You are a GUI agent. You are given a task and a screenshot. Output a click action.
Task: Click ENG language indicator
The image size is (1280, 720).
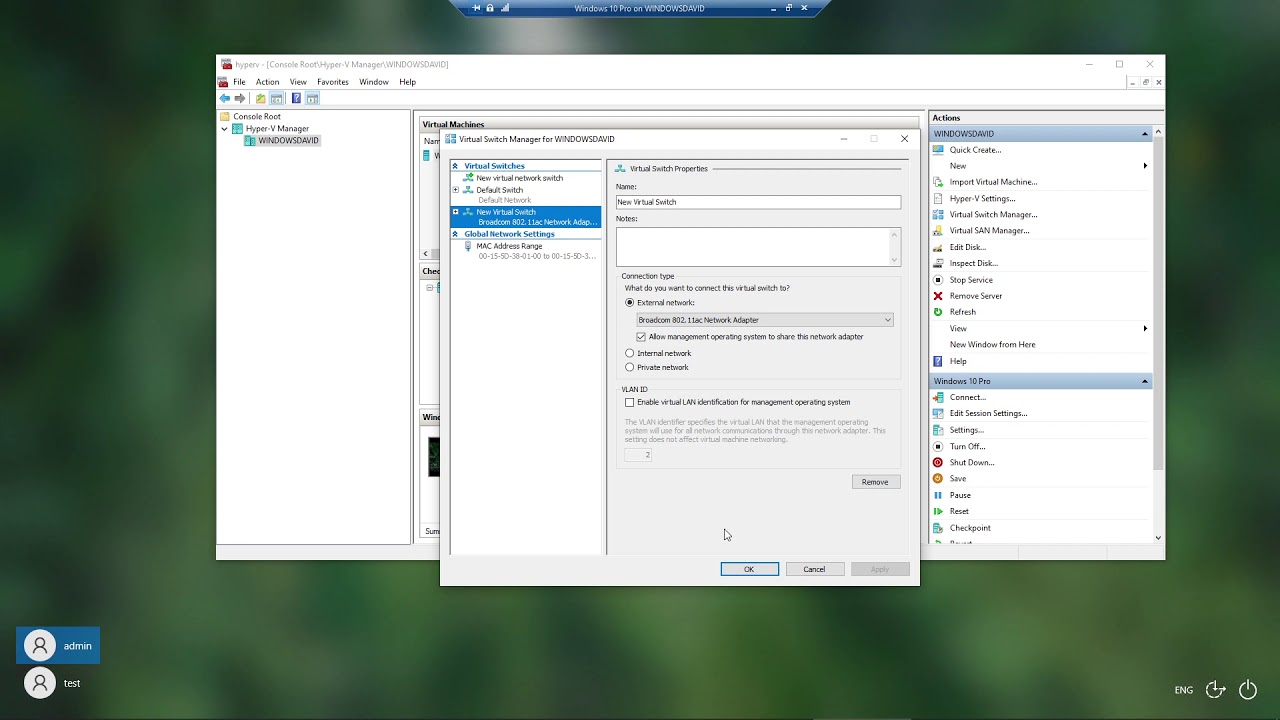pos(1184,690)
